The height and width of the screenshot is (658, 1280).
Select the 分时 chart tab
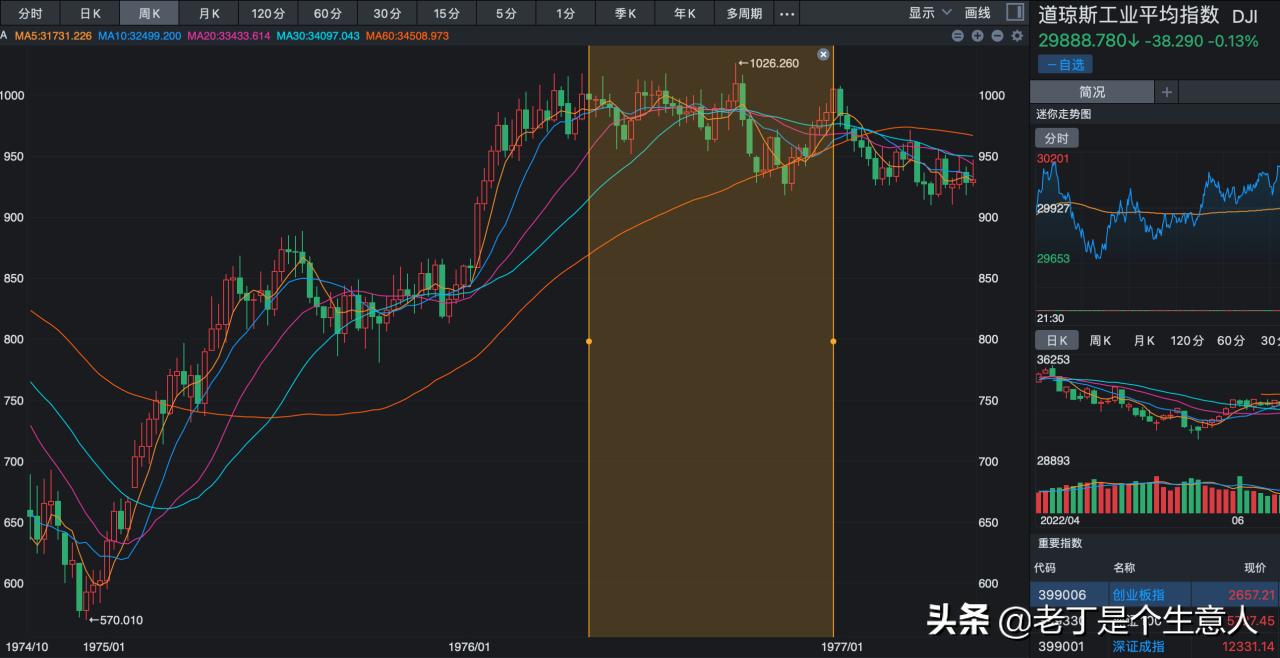pyautogui.click(x=31, y=13)
